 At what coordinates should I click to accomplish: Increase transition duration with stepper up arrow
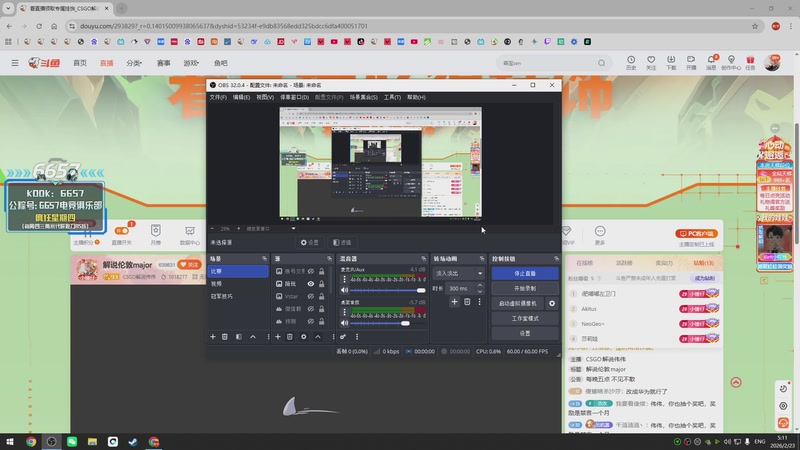480,286
